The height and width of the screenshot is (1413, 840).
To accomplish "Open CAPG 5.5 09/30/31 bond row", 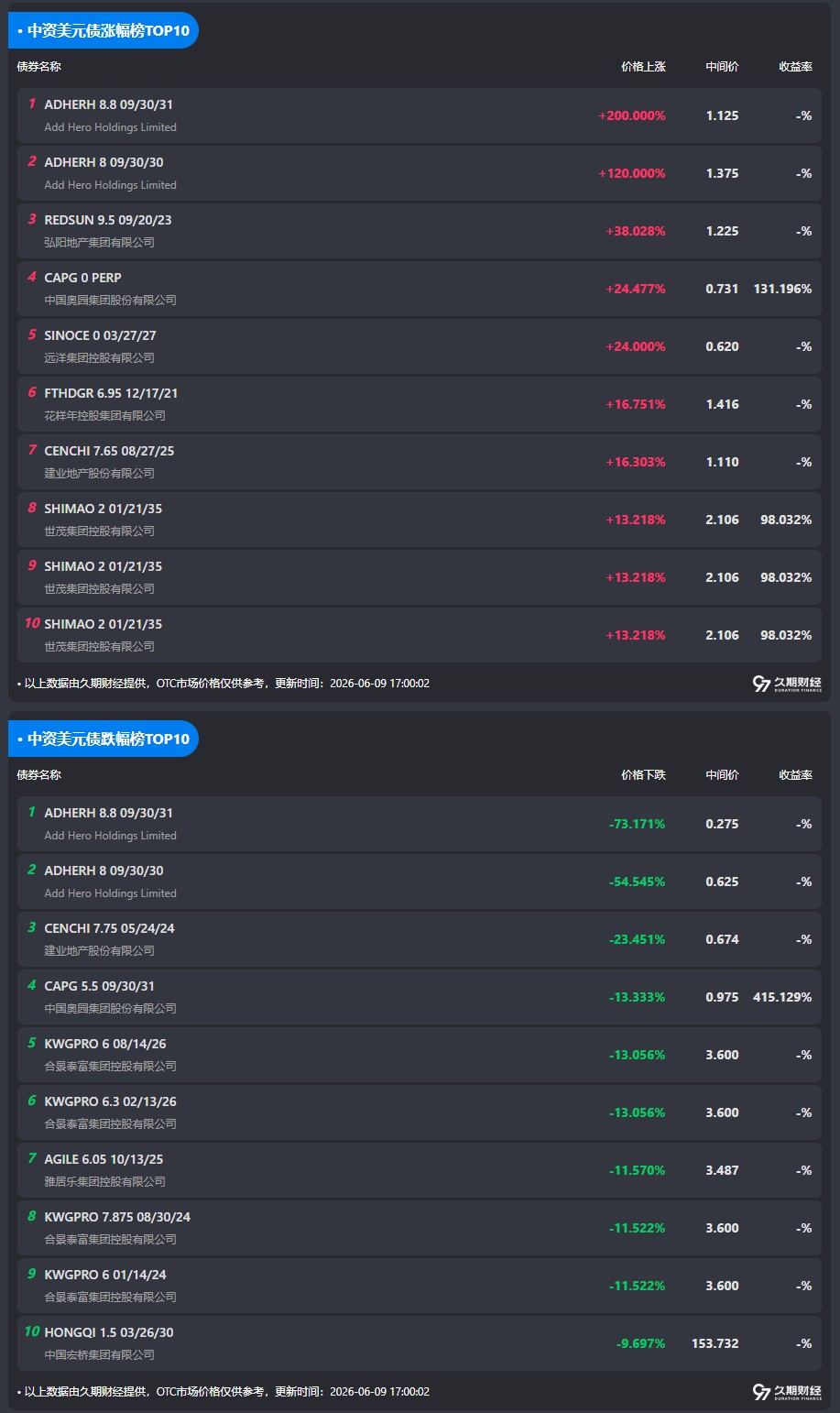I will (x=420, y=997).
